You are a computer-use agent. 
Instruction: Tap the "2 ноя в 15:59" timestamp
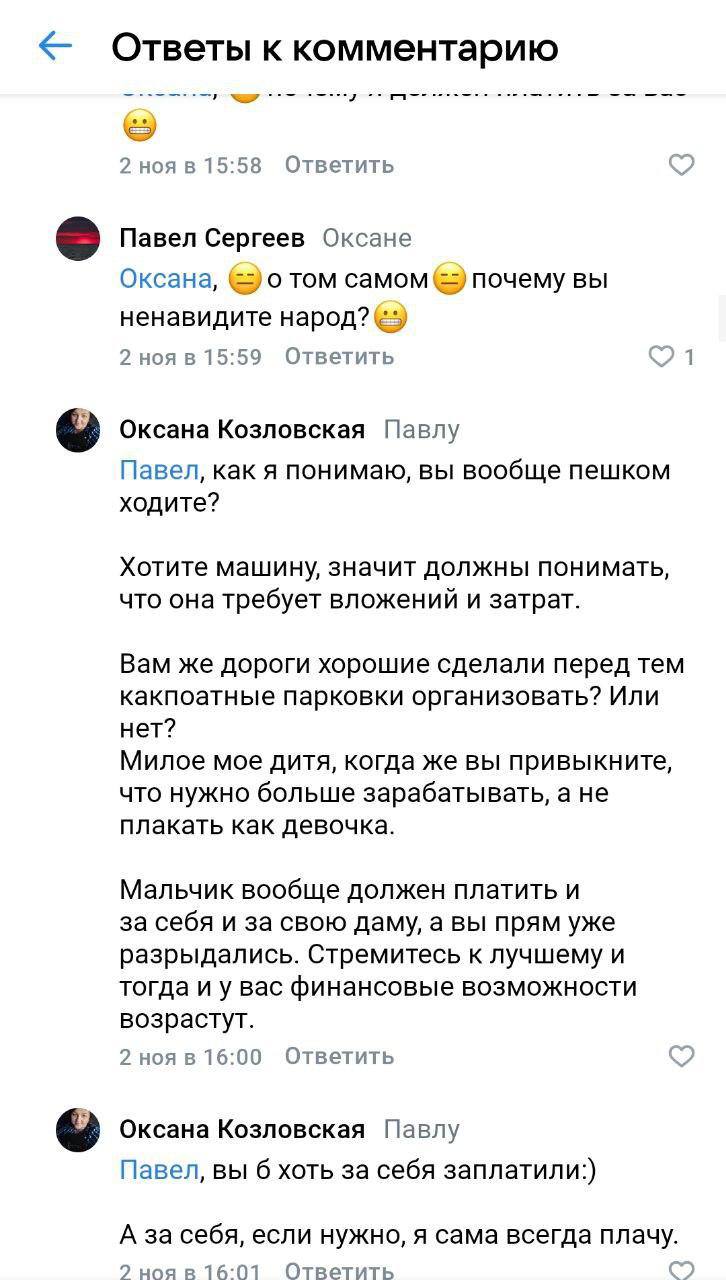point(190,357)
